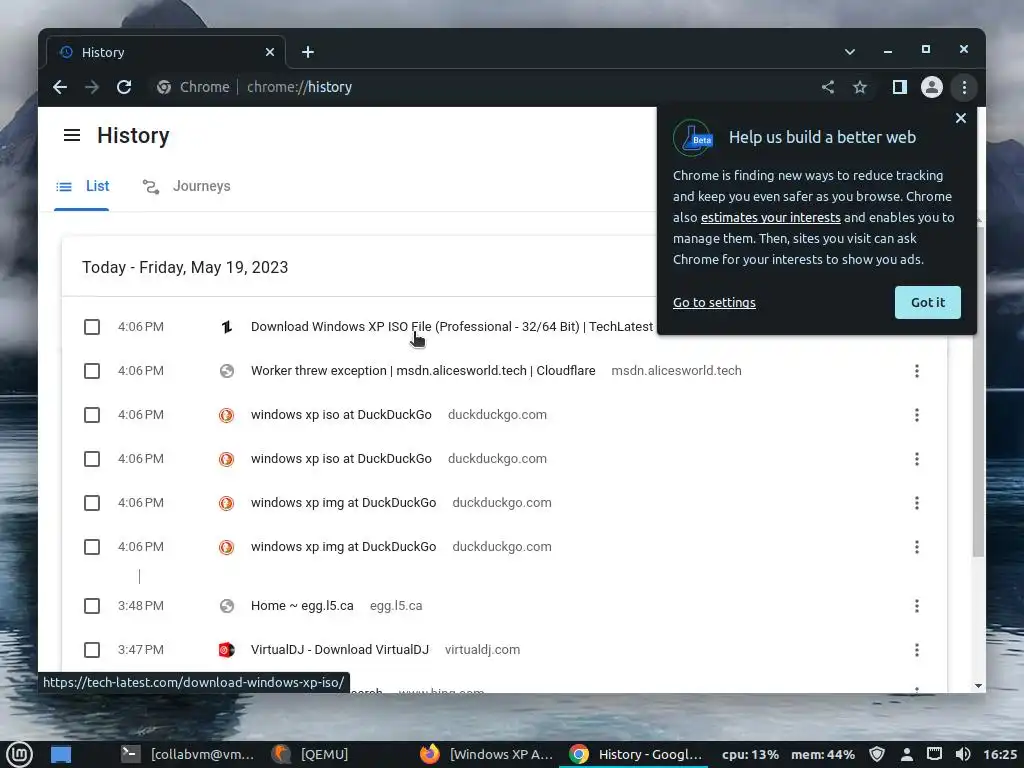This screenshot has height=768, width=1024.
Task: Click the Beta flask icon in popup
Action: [693, 137]
